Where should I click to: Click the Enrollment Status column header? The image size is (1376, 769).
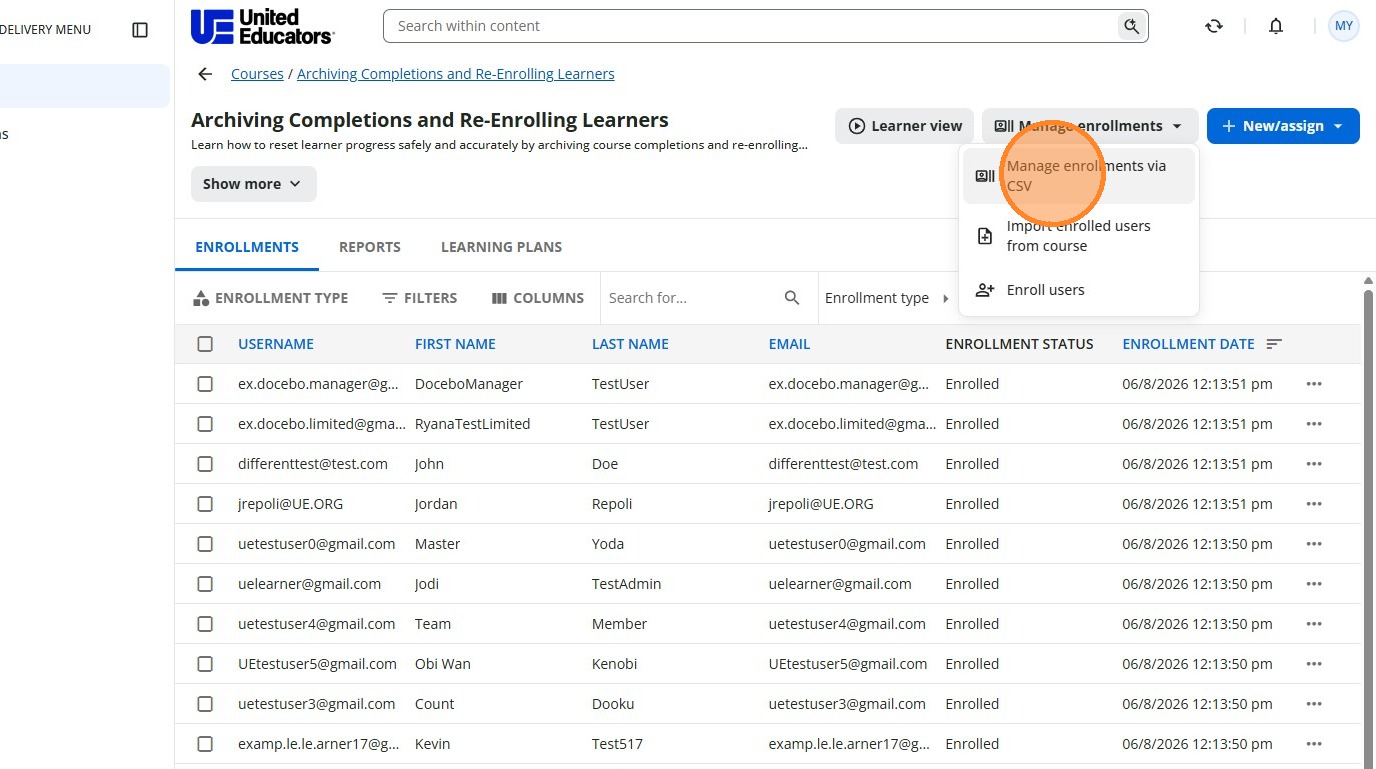1019,344
